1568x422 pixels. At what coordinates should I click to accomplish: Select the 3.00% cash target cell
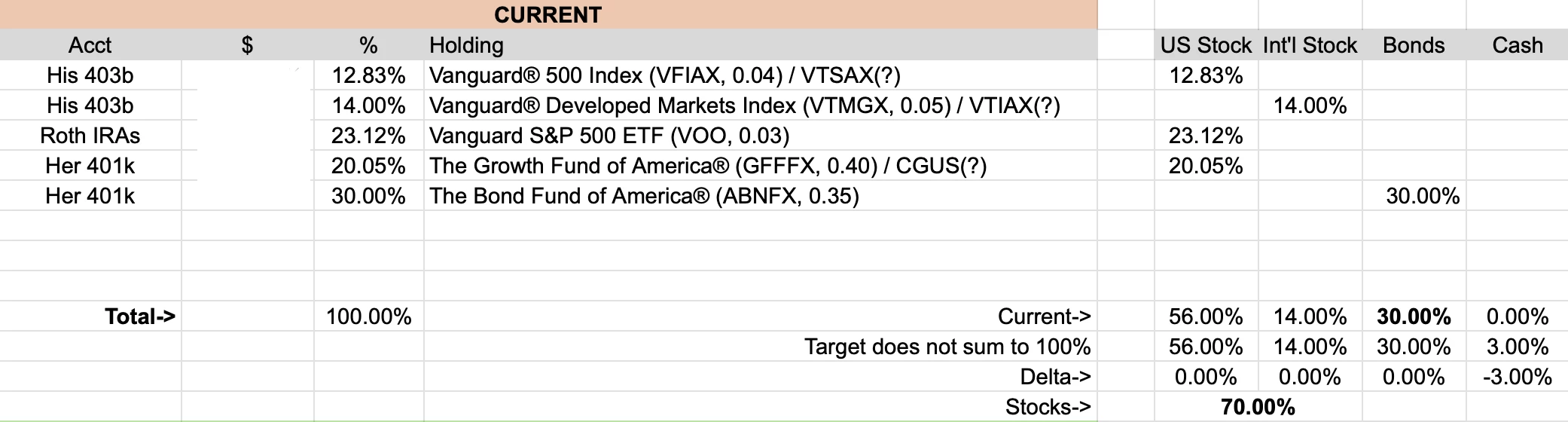pyautogui.click(x=1517, y=347)
